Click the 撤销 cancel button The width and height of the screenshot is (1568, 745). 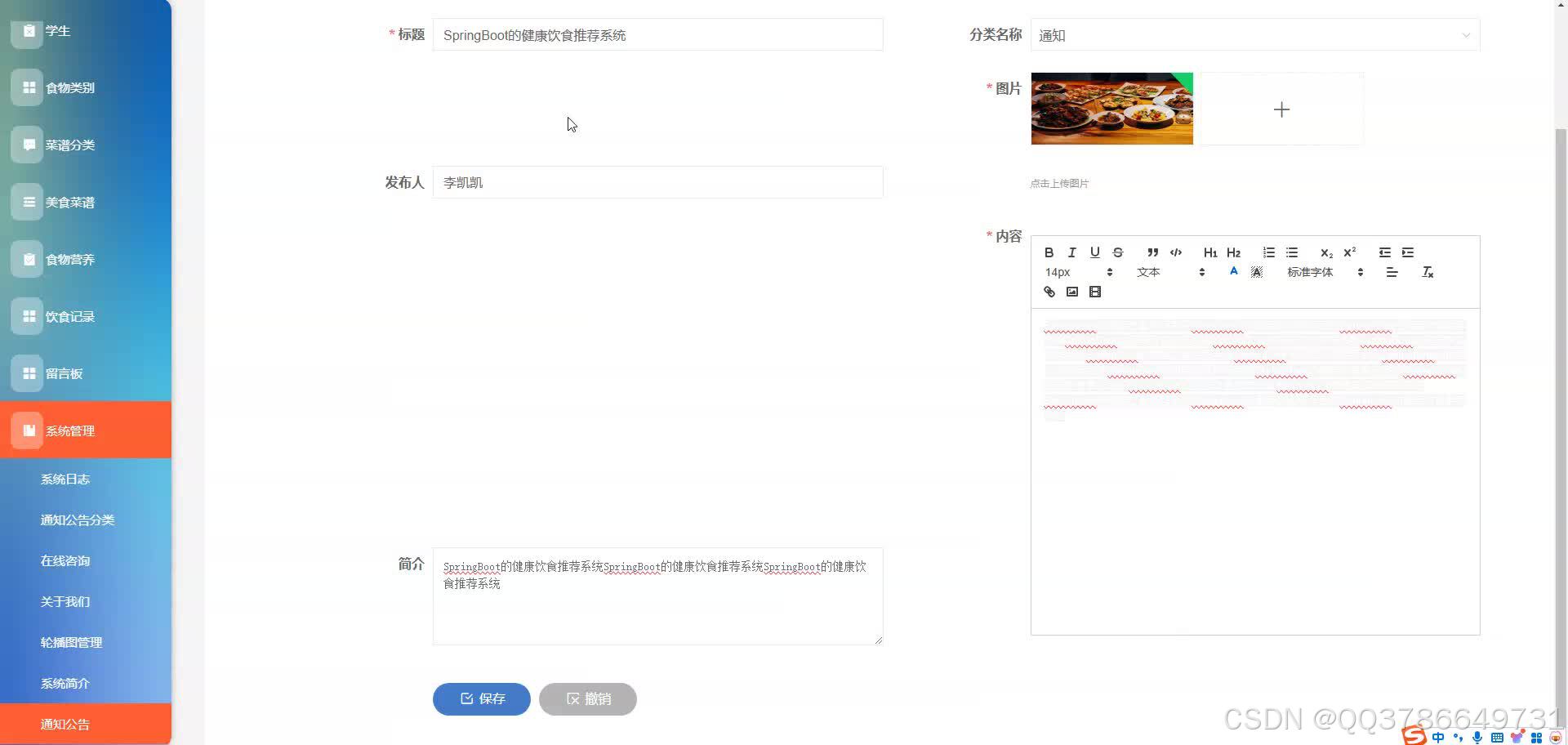tap(588, 699)
